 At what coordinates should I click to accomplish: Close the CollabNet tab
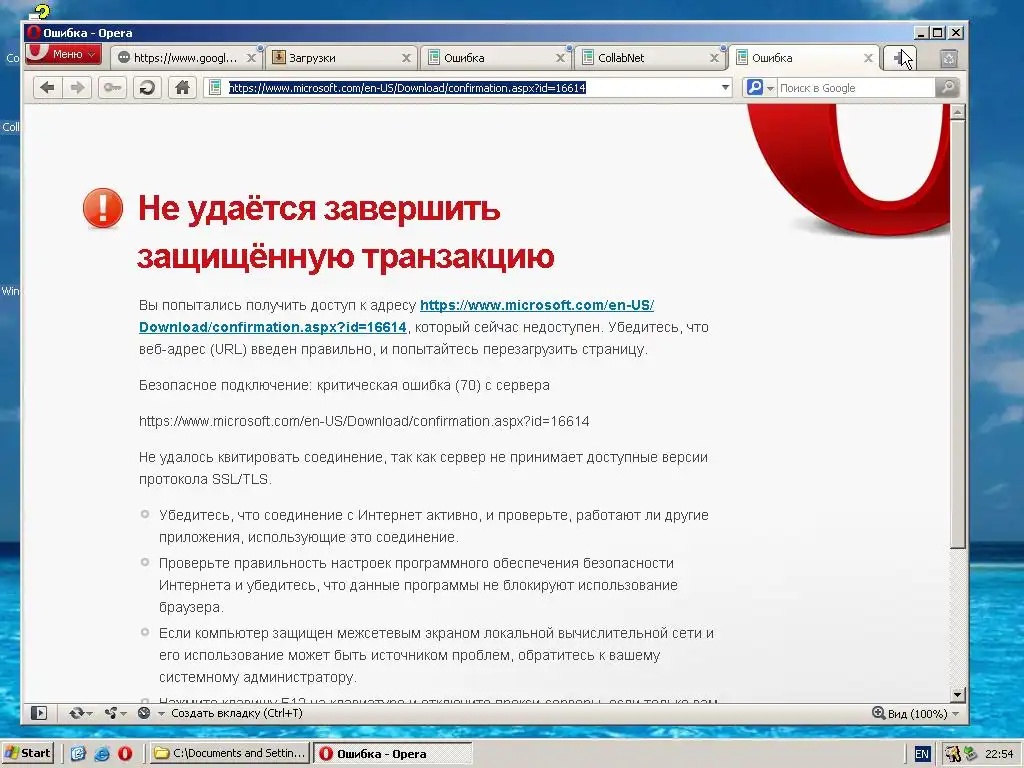714,58
